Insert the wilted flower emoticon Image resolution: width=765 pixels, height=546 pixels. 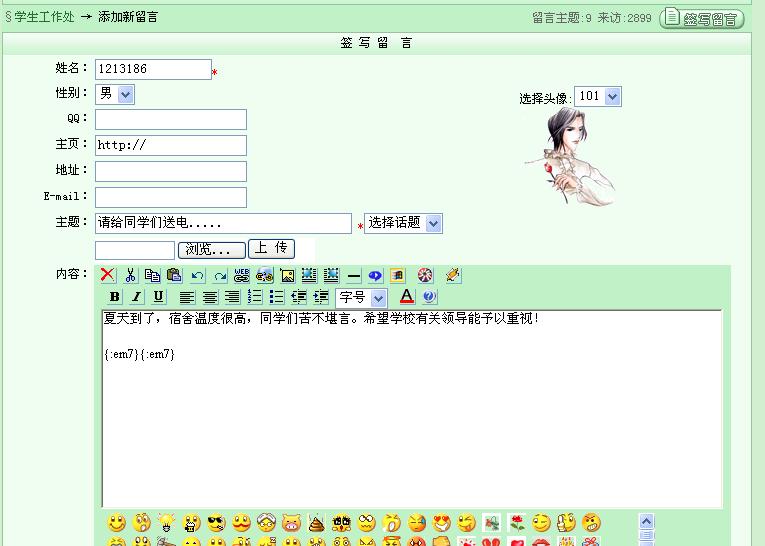491,523
